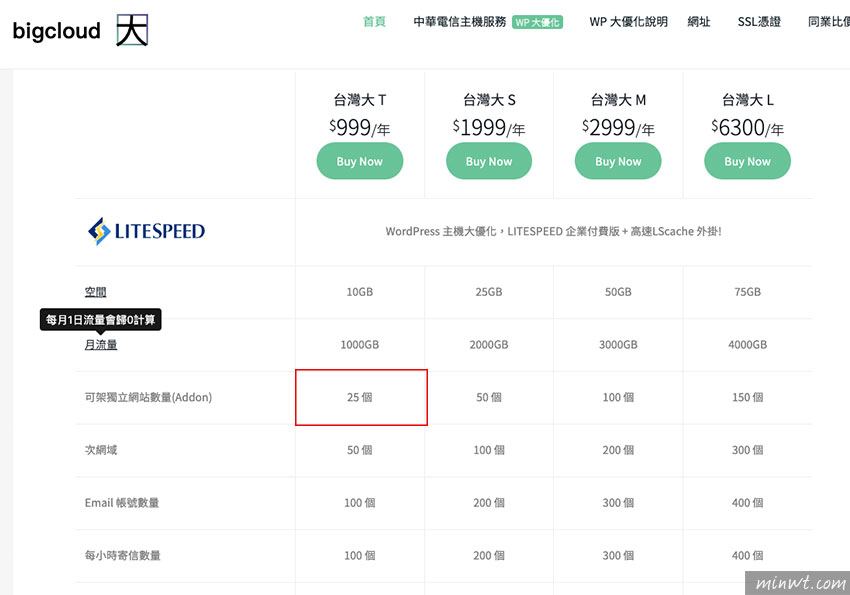This screenshot has width=850, height=595.
Task: Click the $999/年 price
Action: click(x=359, y=128)
